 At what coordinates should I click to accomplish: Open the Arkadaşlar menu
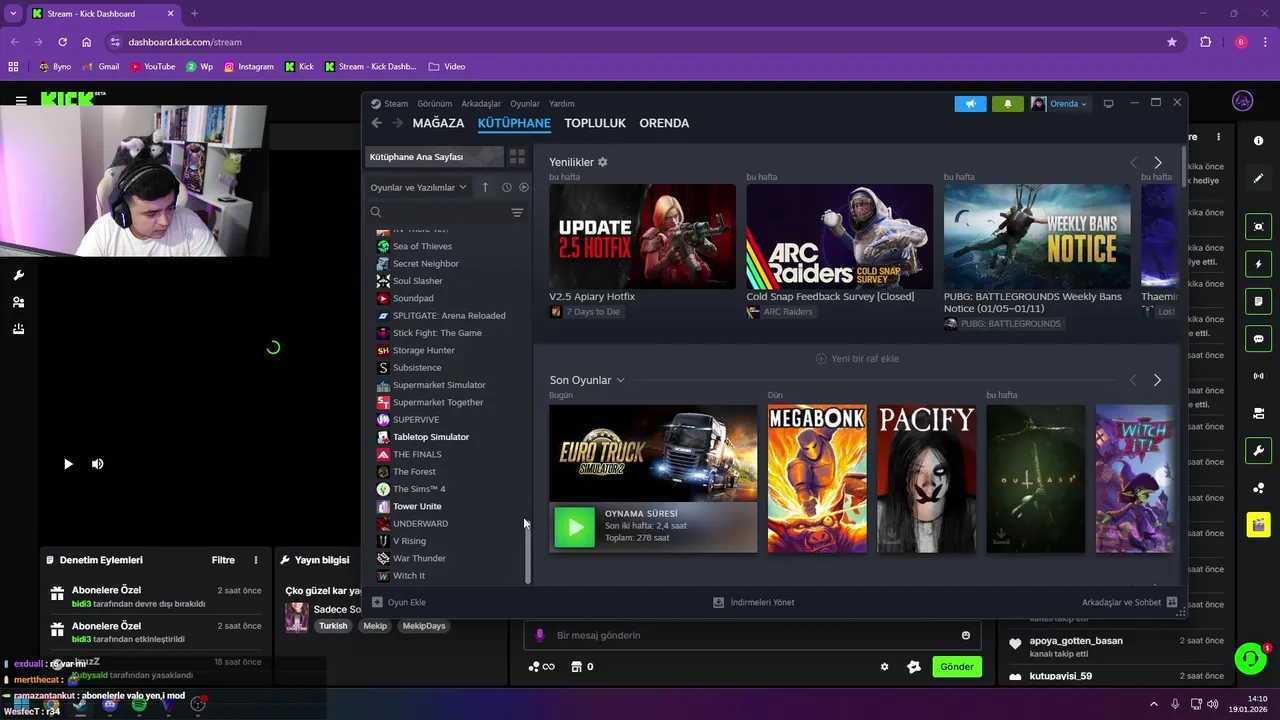[481, 104]
